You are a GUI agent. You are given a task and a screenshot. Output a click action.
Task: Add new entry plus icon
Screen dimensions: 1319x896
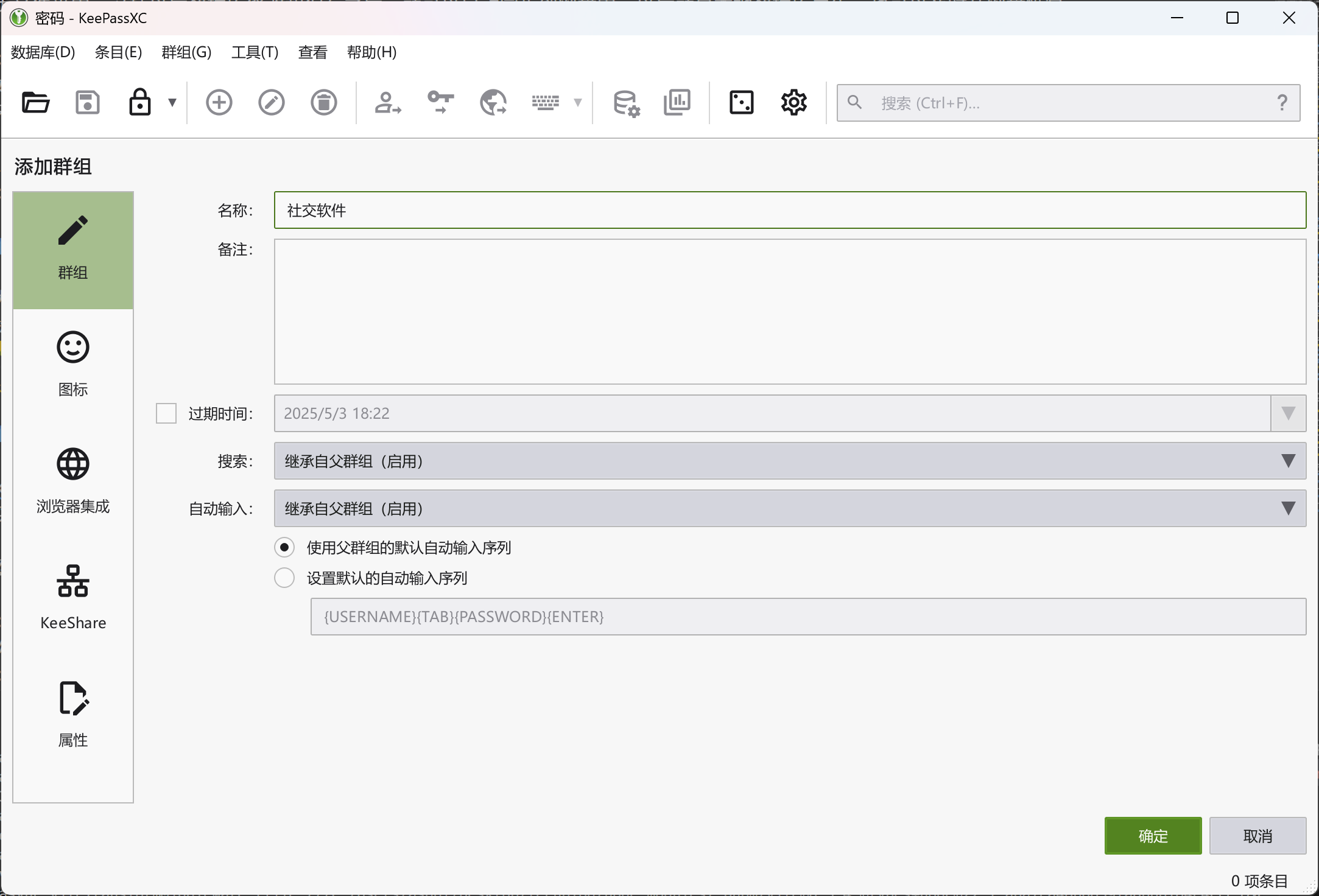219,102
